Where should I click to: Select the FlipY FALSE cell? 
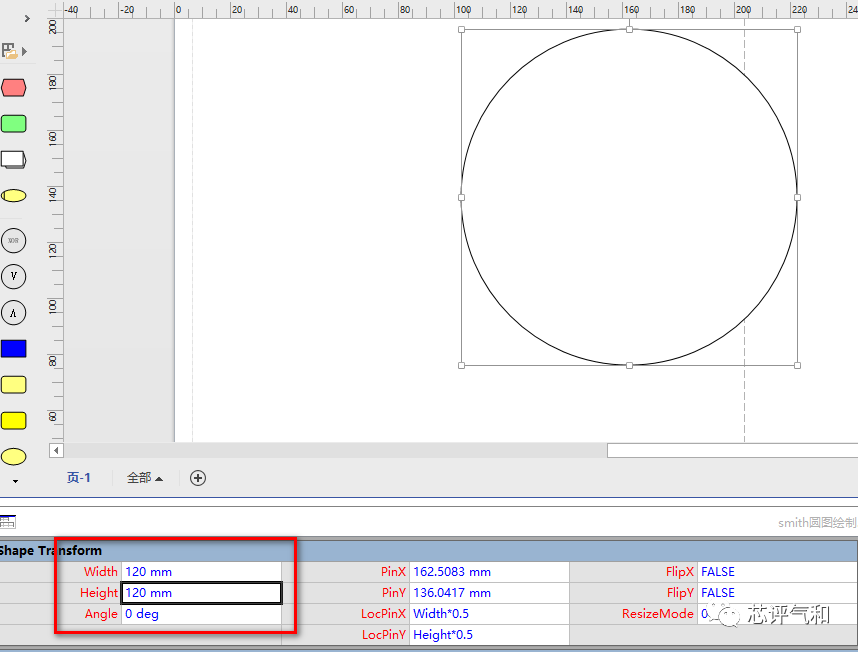[x=777, y=593]
